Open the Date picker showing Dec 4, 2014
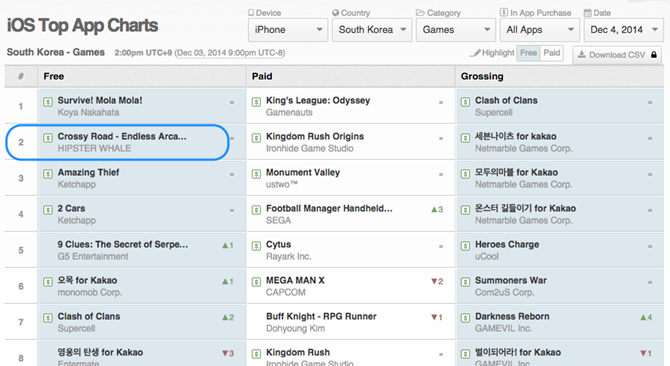The image size is (670, 366). tap(623, 30)
